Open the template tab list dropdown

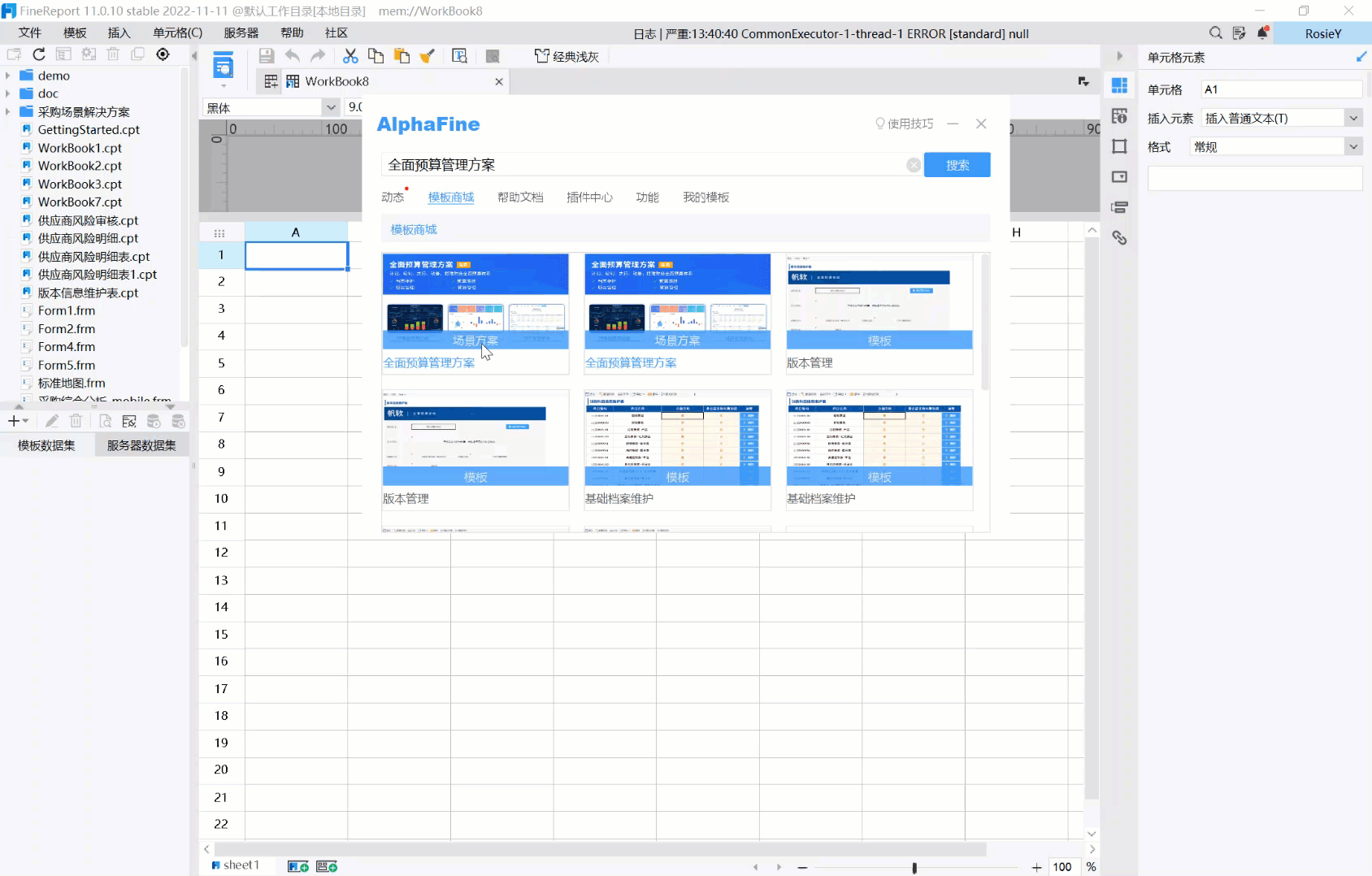point(1083,81)
